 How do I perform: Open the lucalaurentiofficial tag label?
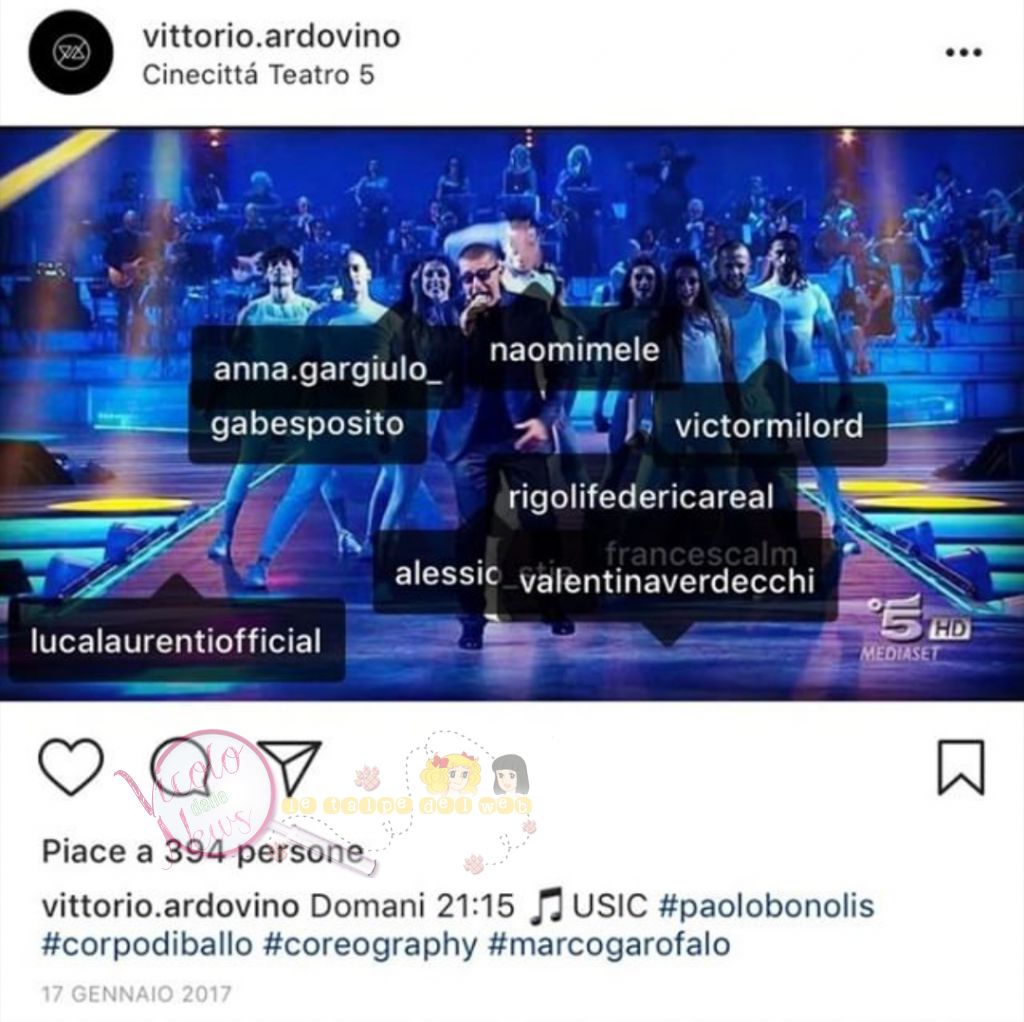[x=176, y=641]
